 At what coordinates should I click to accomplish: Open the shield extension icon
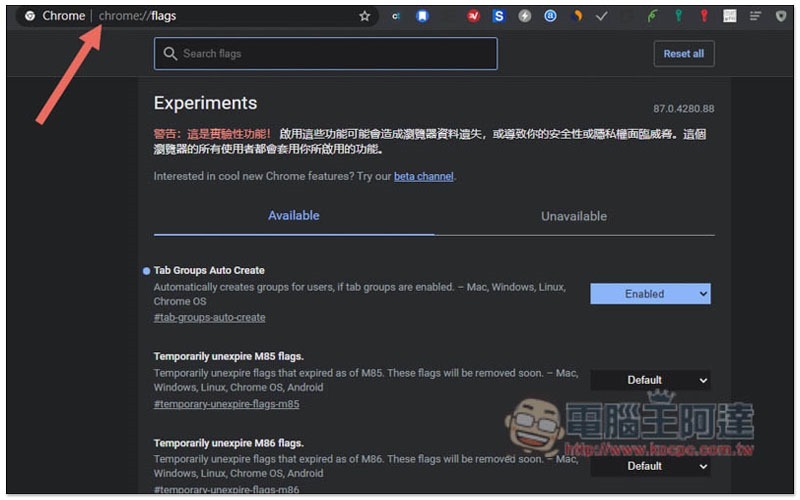coord(781,16)
